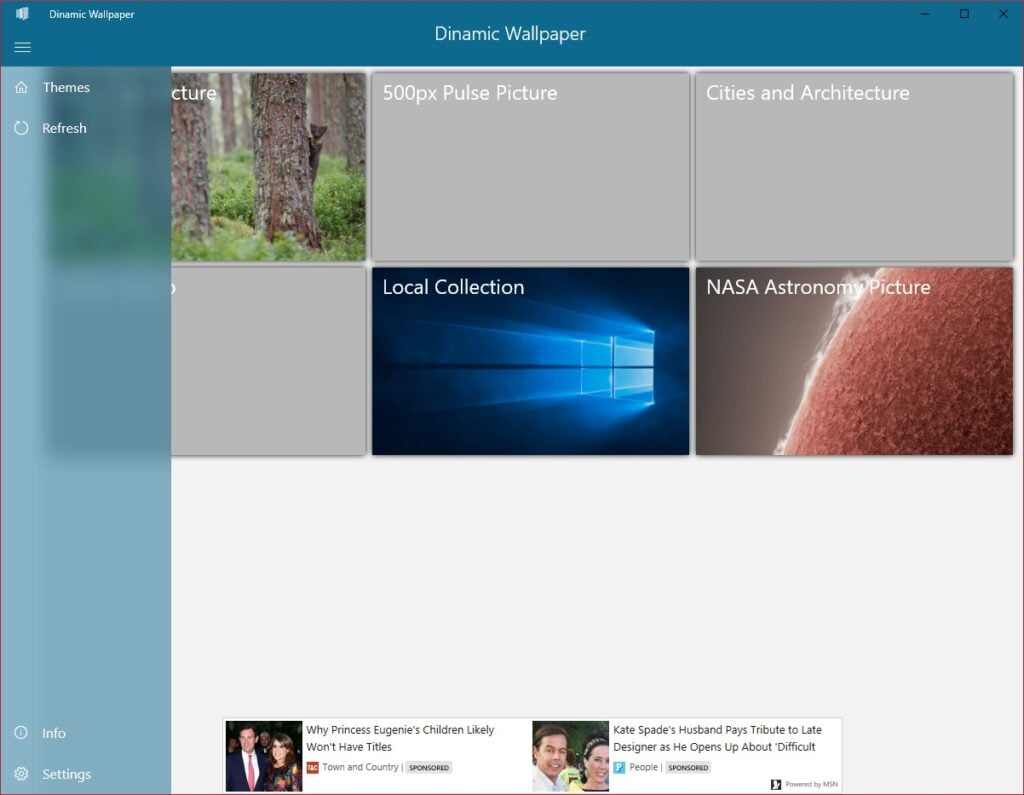The image size is (1024, 795).
Task: Click the People publisher icon in the ad
Action: tap(621, 767)
